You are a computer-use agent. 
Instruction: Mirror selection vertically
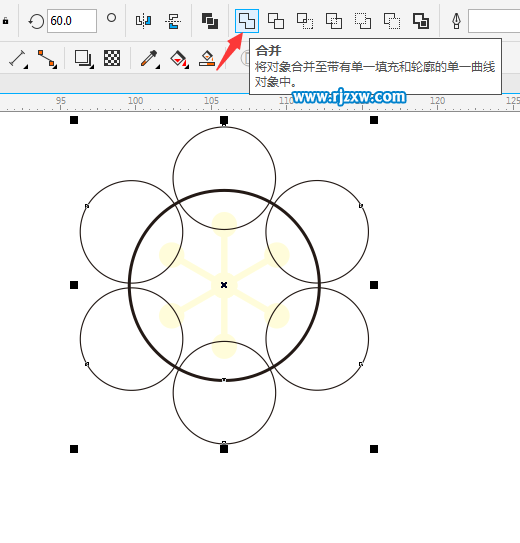point(173,21)
